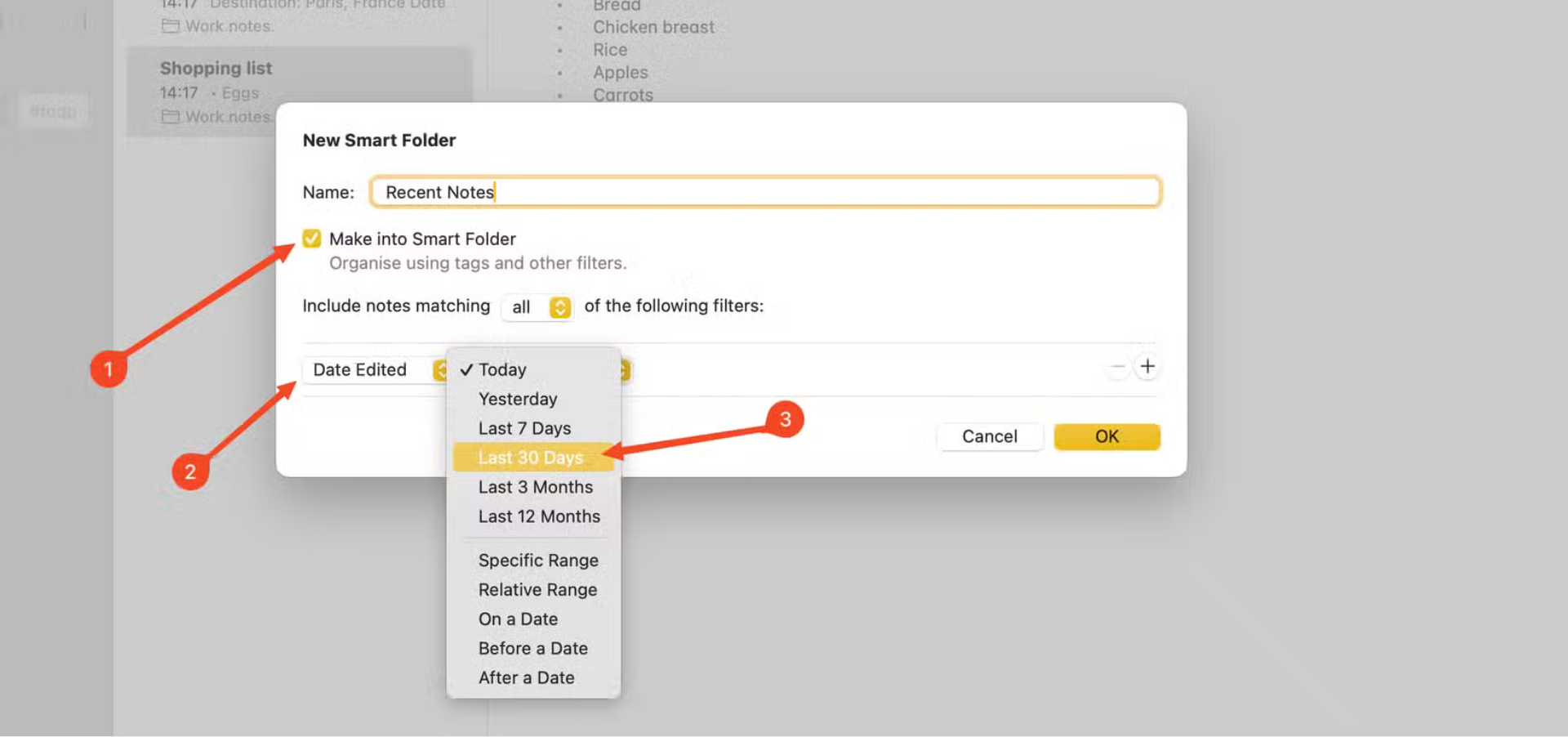Select After a Date option
This screenshot has height=737, width=1568.
click(526, 678)
